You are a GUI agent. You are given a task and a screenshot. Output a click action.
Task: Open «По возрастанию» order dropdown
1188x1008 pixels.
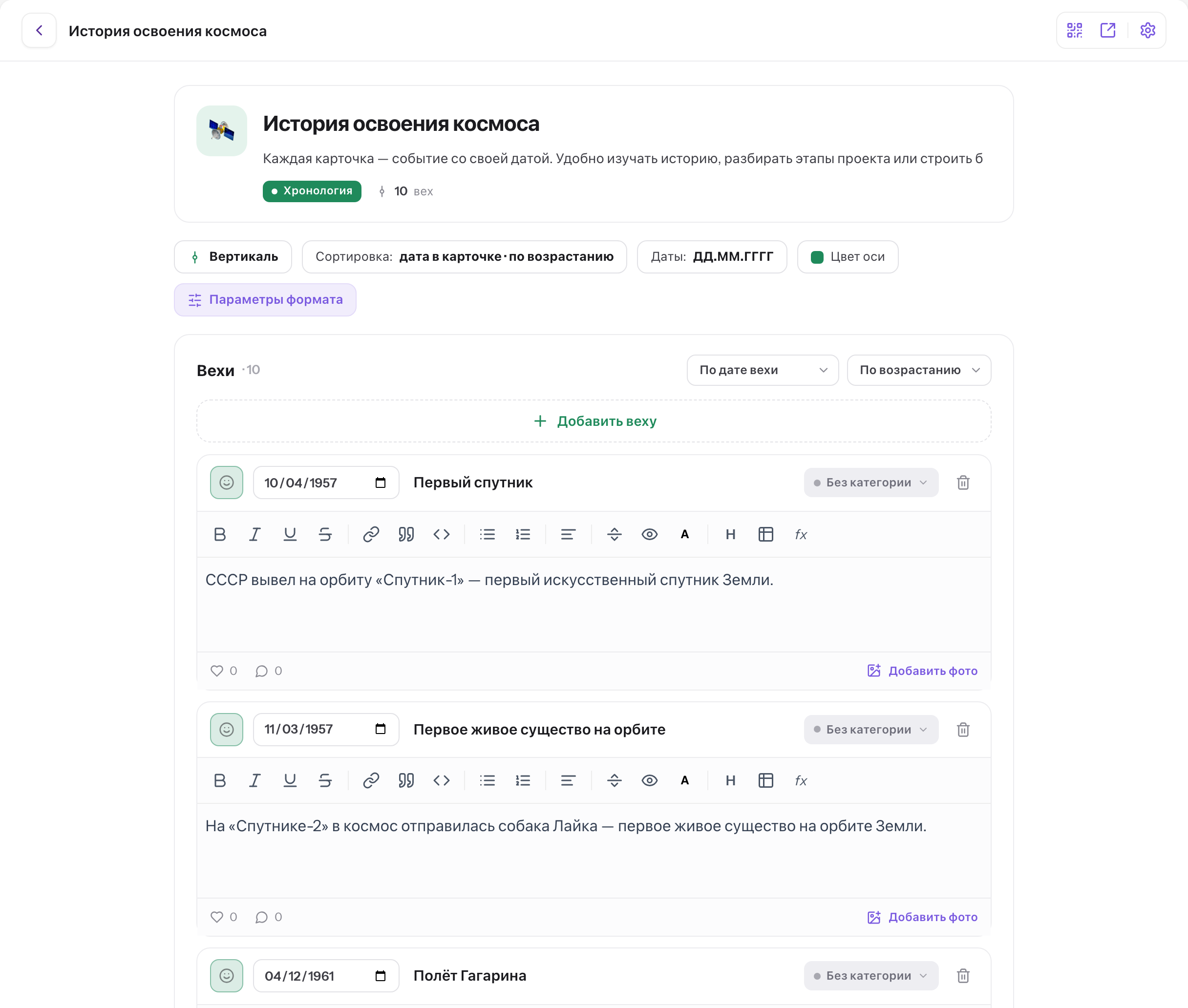(919, 370)
